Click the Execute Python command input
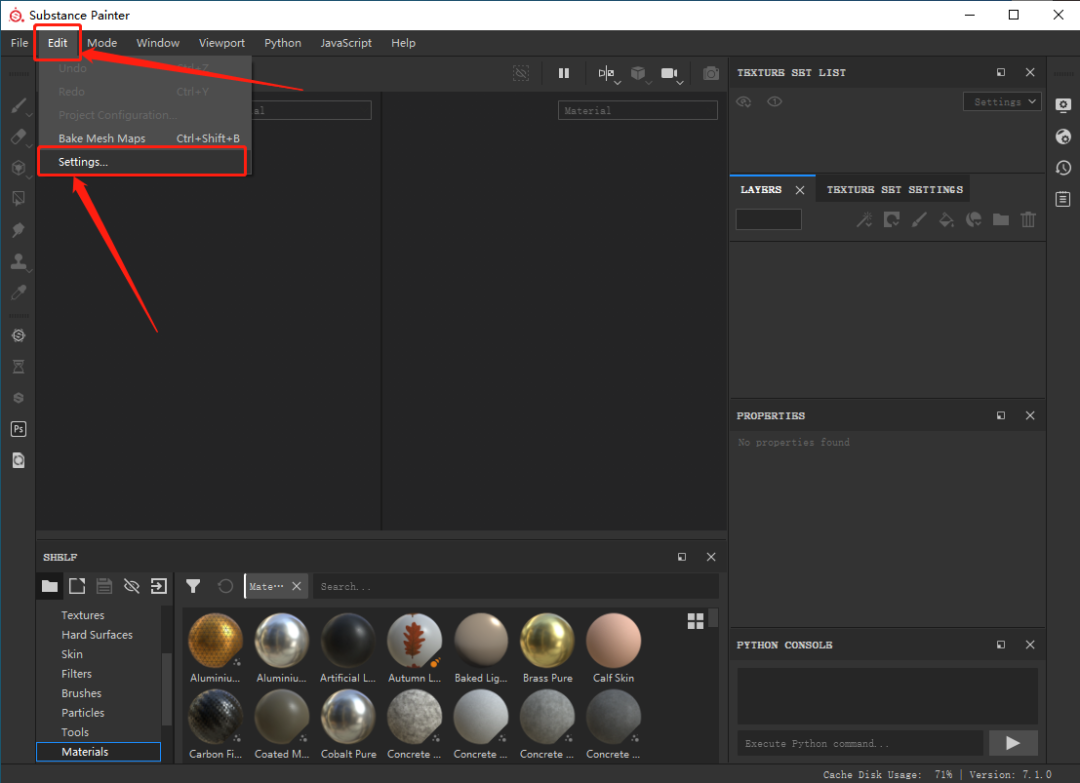 (x=861, y=743)
